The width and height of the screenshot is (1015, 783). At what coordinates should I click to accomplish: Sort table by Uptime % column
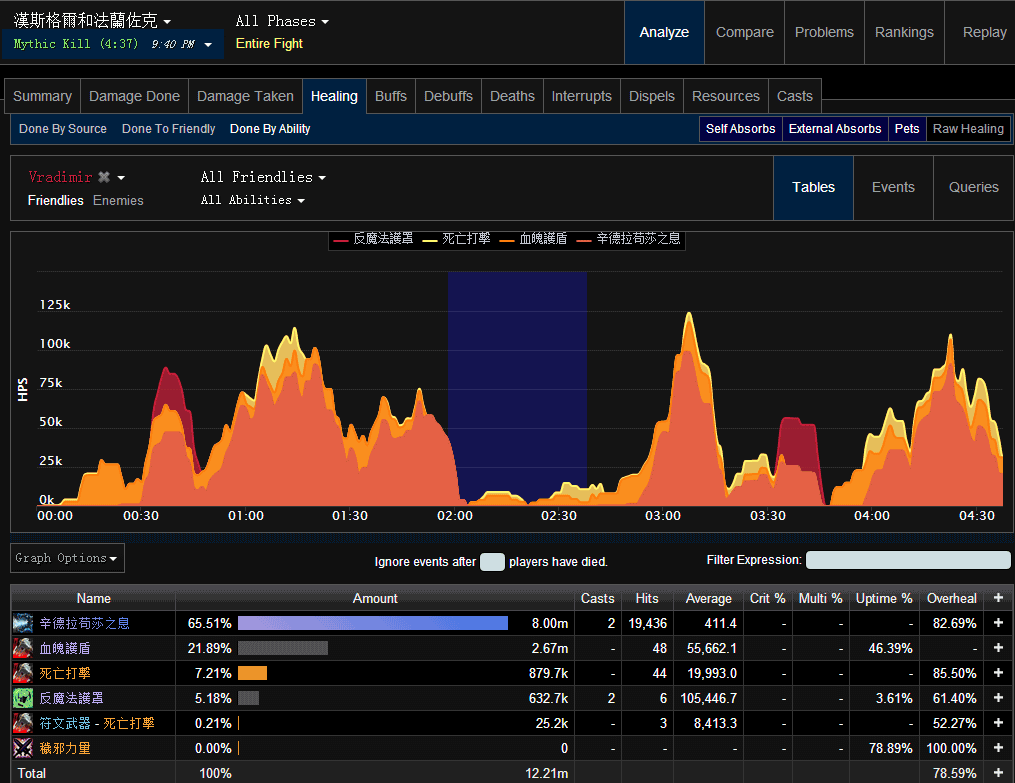884,599
